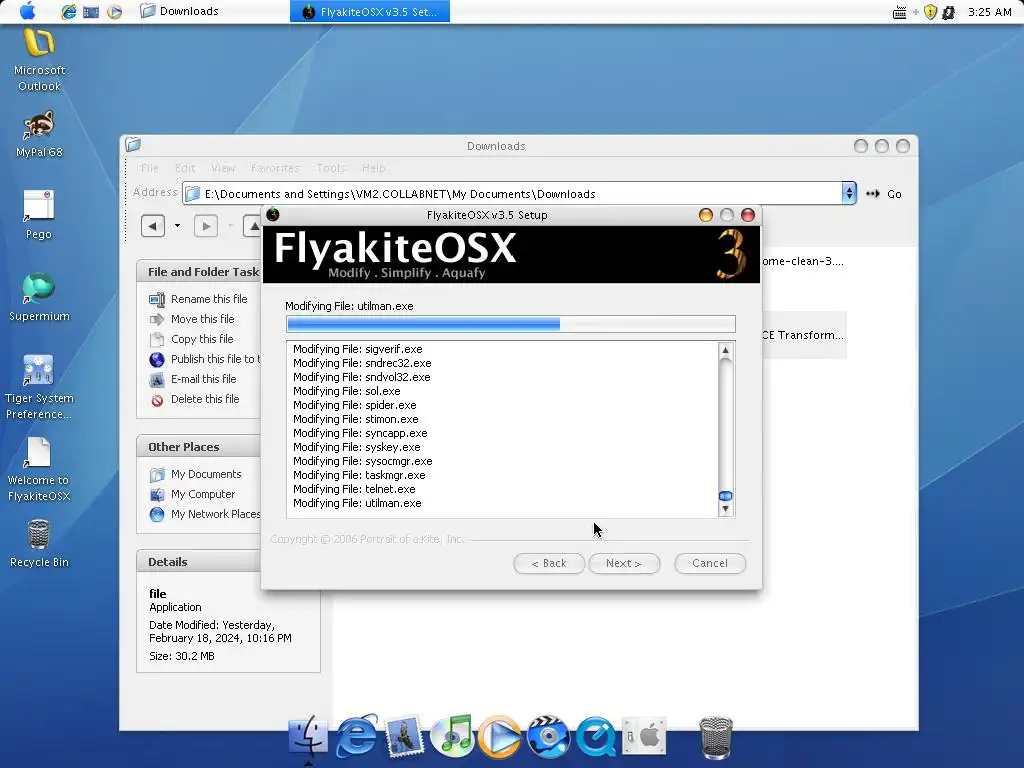
Task: Select log line 'Modifying File: sol.exe'
Action: point(347,391)
